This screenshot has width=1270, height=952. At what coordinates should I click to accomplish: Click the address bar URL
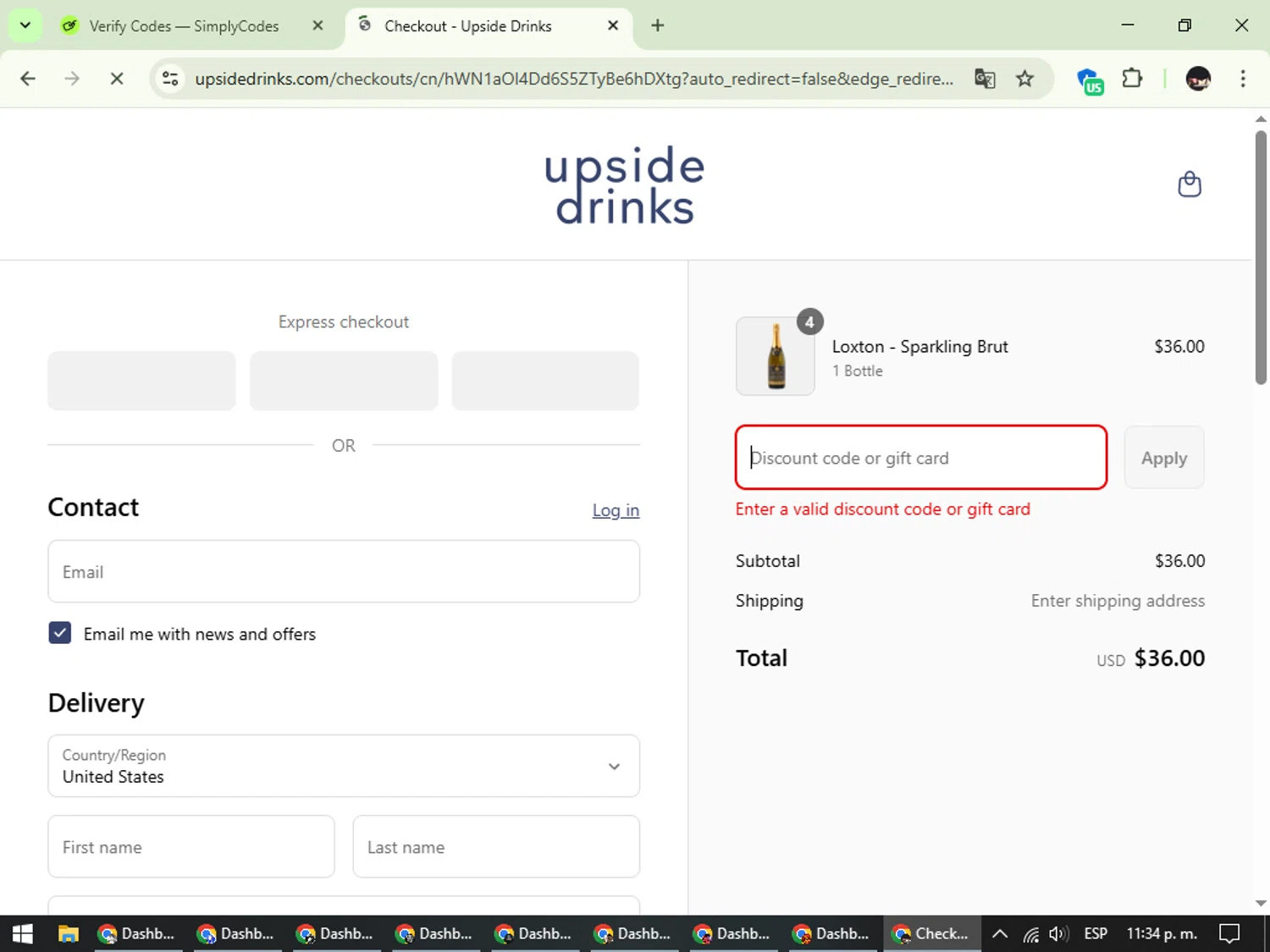click(x=574, y=79)
